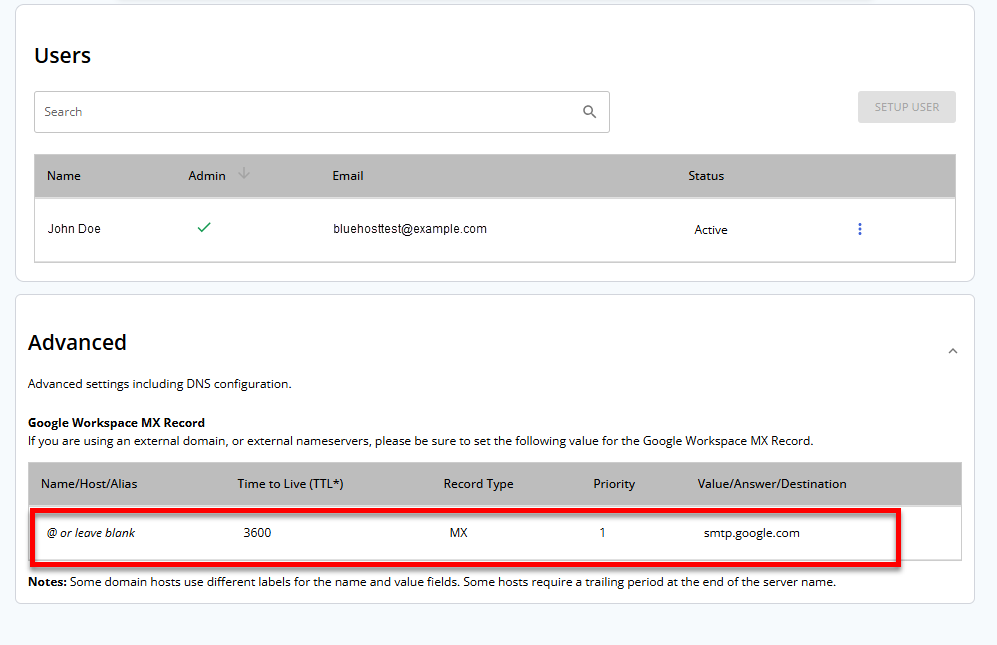The width and height of the screenshot is (997, 645).
Task: Click the Google Workspace MX Record label
Action: coord(116,422)
